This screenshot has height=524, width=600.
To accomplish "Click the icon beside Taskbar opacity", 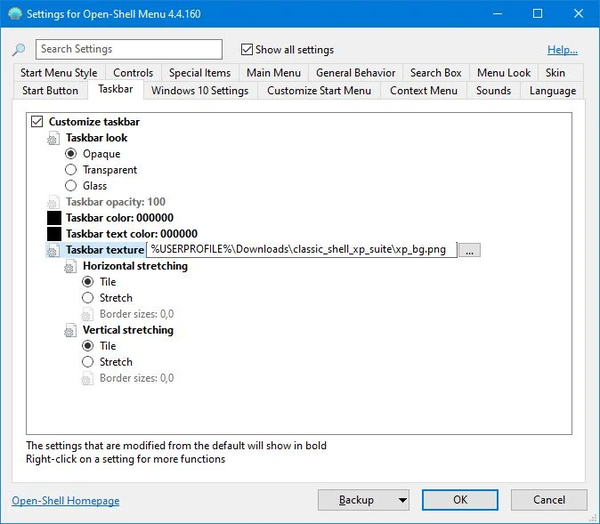I will click(x=54, y=202).
